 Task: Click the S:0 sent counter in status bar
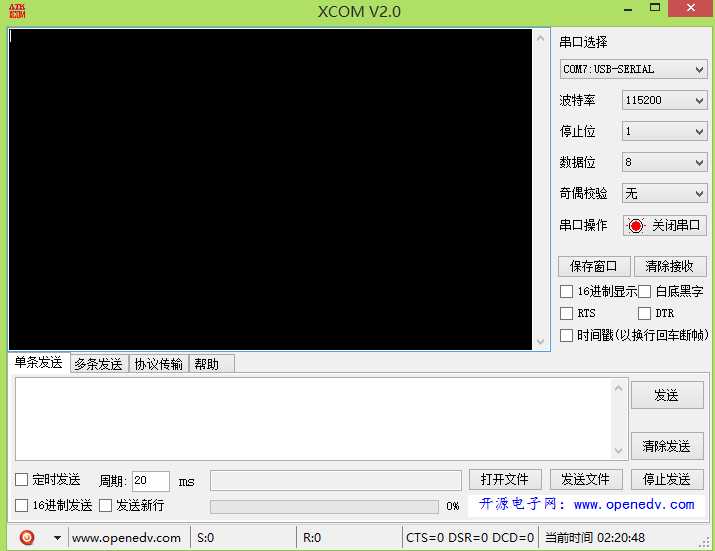click(x=206, y=538)
